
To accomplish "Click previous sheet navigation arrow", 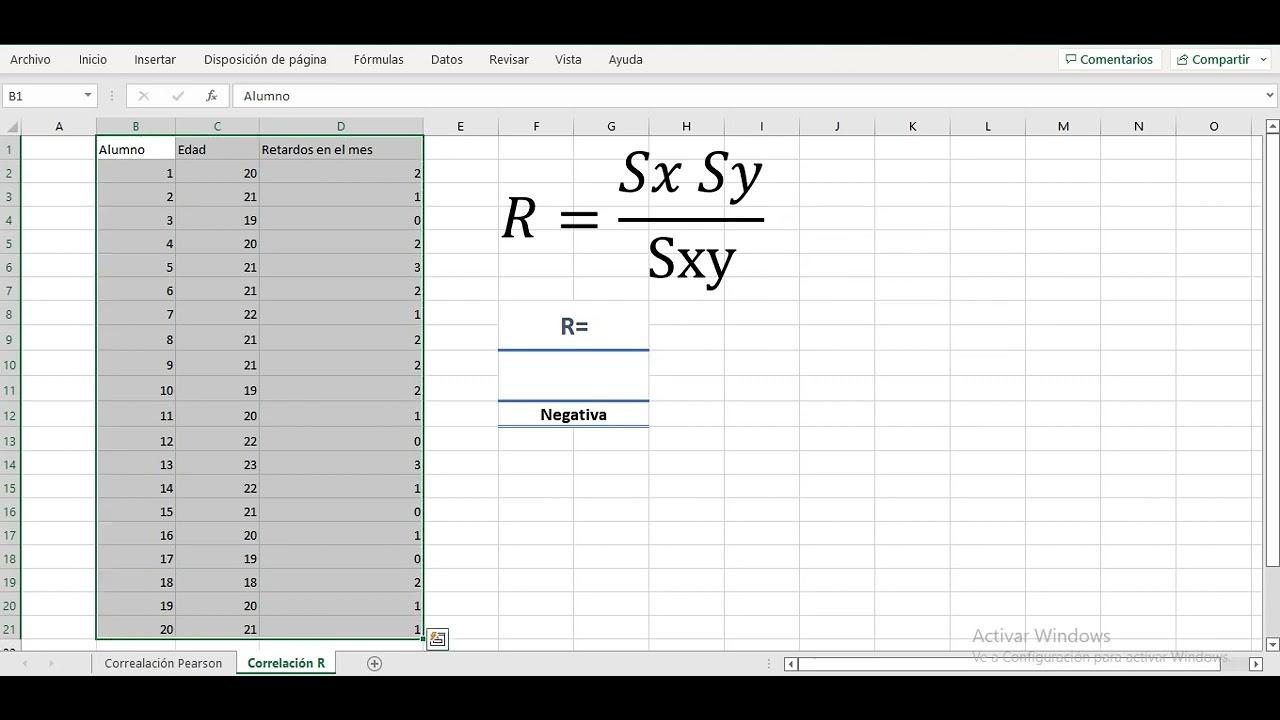I will (x=25, y=663).
